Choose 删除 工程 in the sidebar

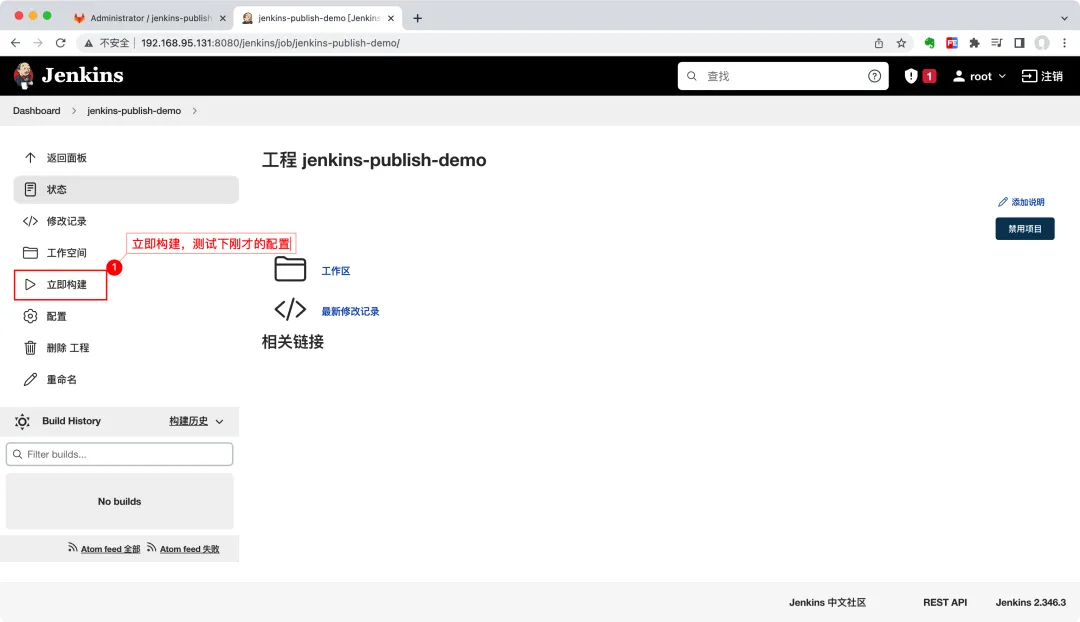click(126, 348)
